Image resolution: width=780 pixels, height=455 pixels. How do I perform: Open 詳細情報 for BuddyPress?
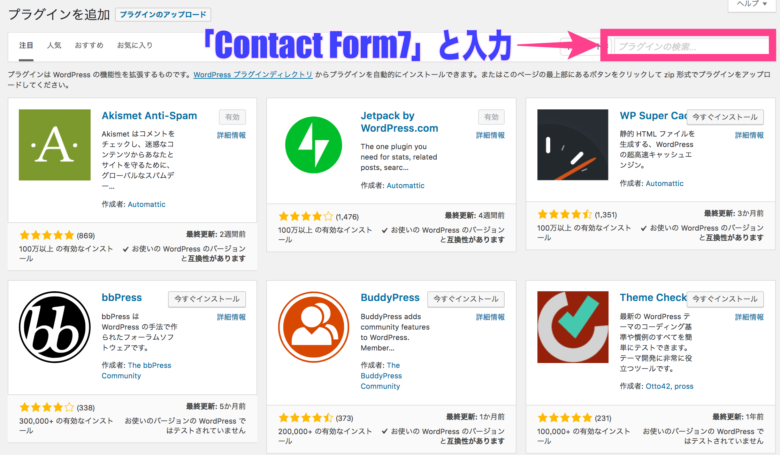click(x=490, y=317)
